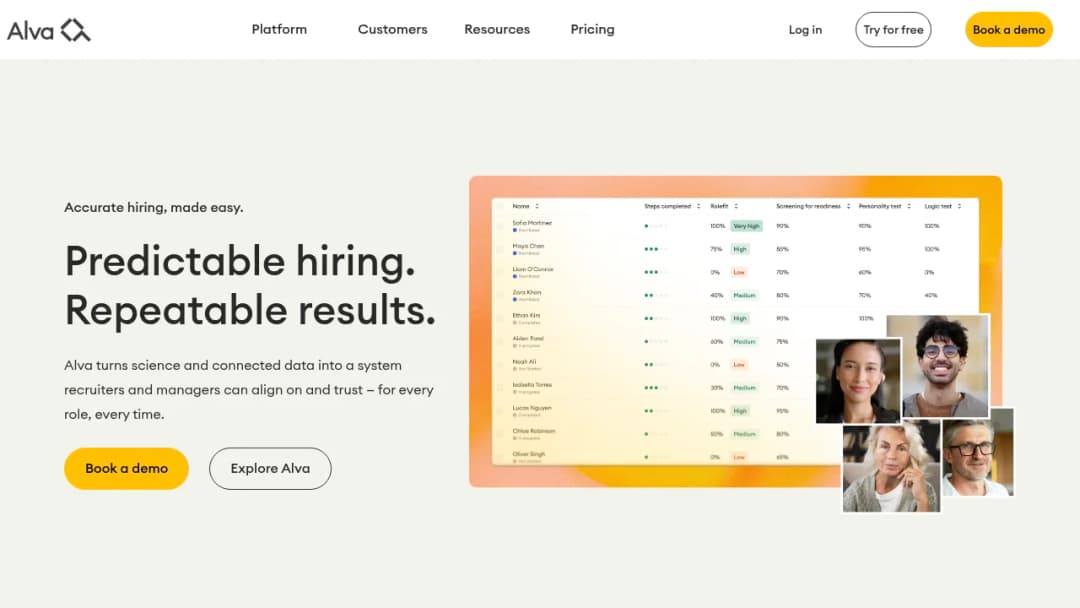This screenshot has width=1080, height=608.
Task: Click the Explore Alva button
Action: [270, 468]
